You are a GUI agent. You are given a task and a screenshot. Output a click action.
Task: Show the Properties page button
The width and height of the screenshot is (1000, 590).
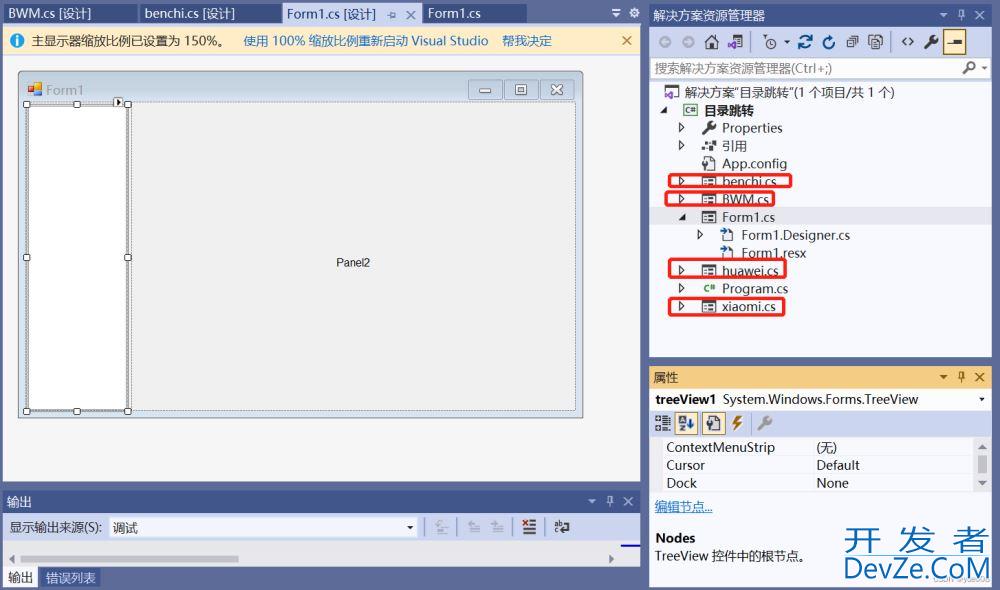(713, 423)
